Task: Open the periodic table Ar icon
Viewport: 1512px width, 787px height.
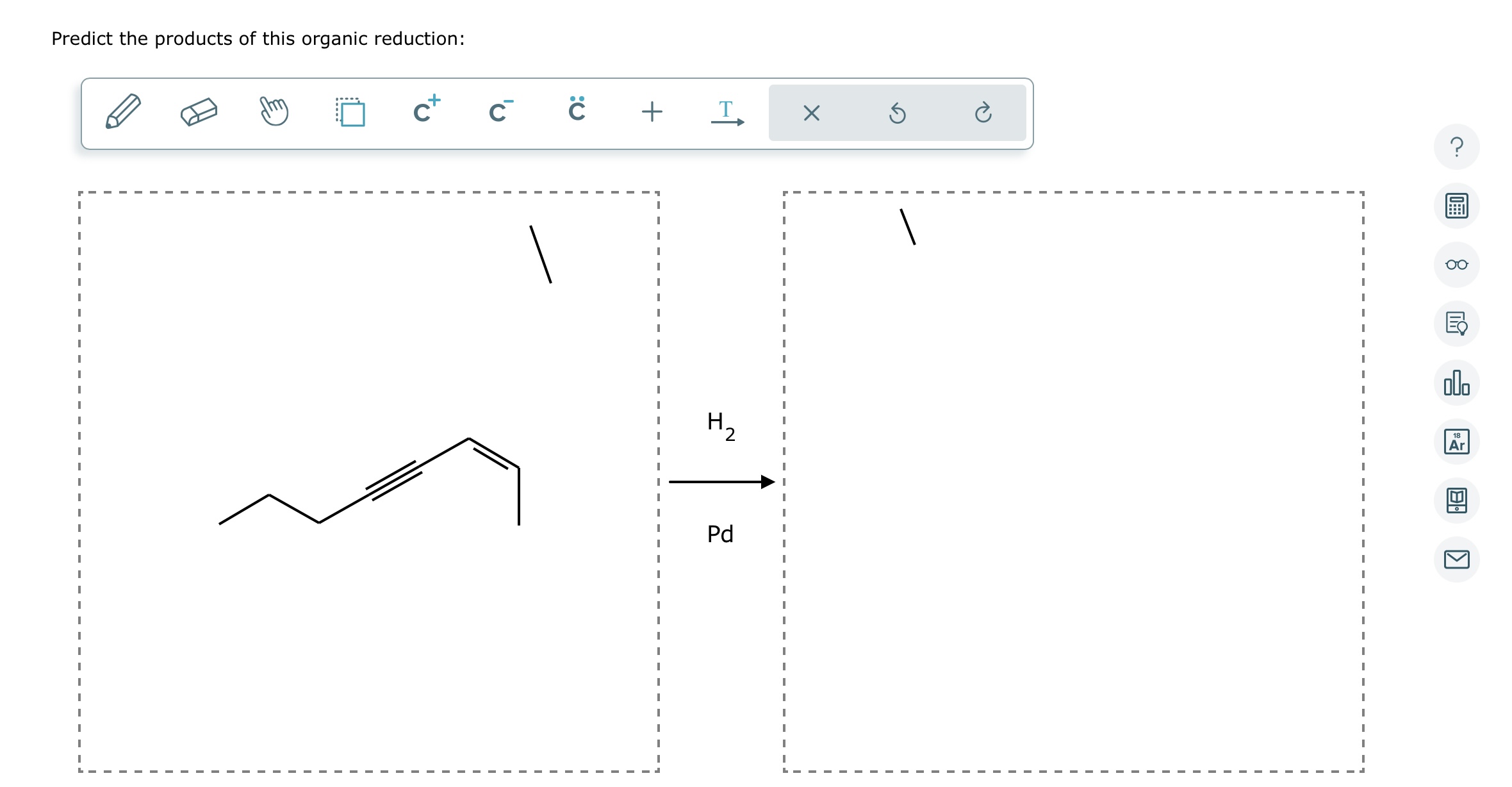Action: (x=1456, y=442)
